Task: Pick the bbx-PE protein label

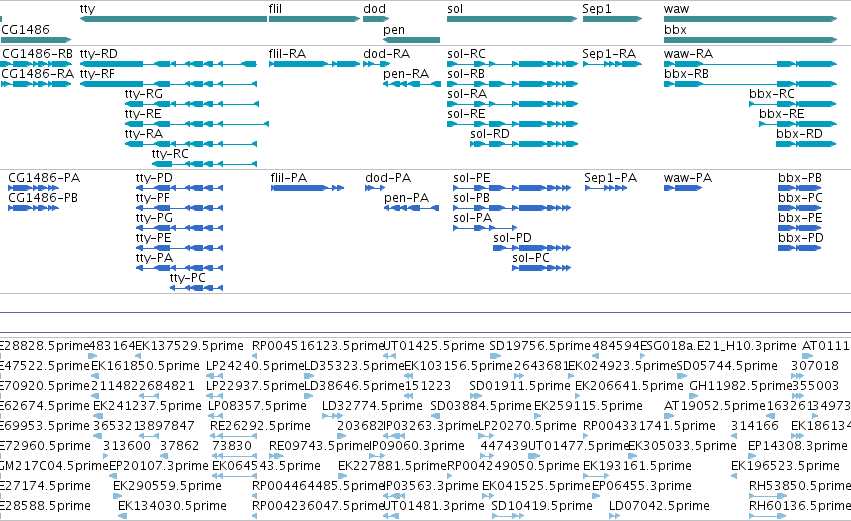Action: 800,218
